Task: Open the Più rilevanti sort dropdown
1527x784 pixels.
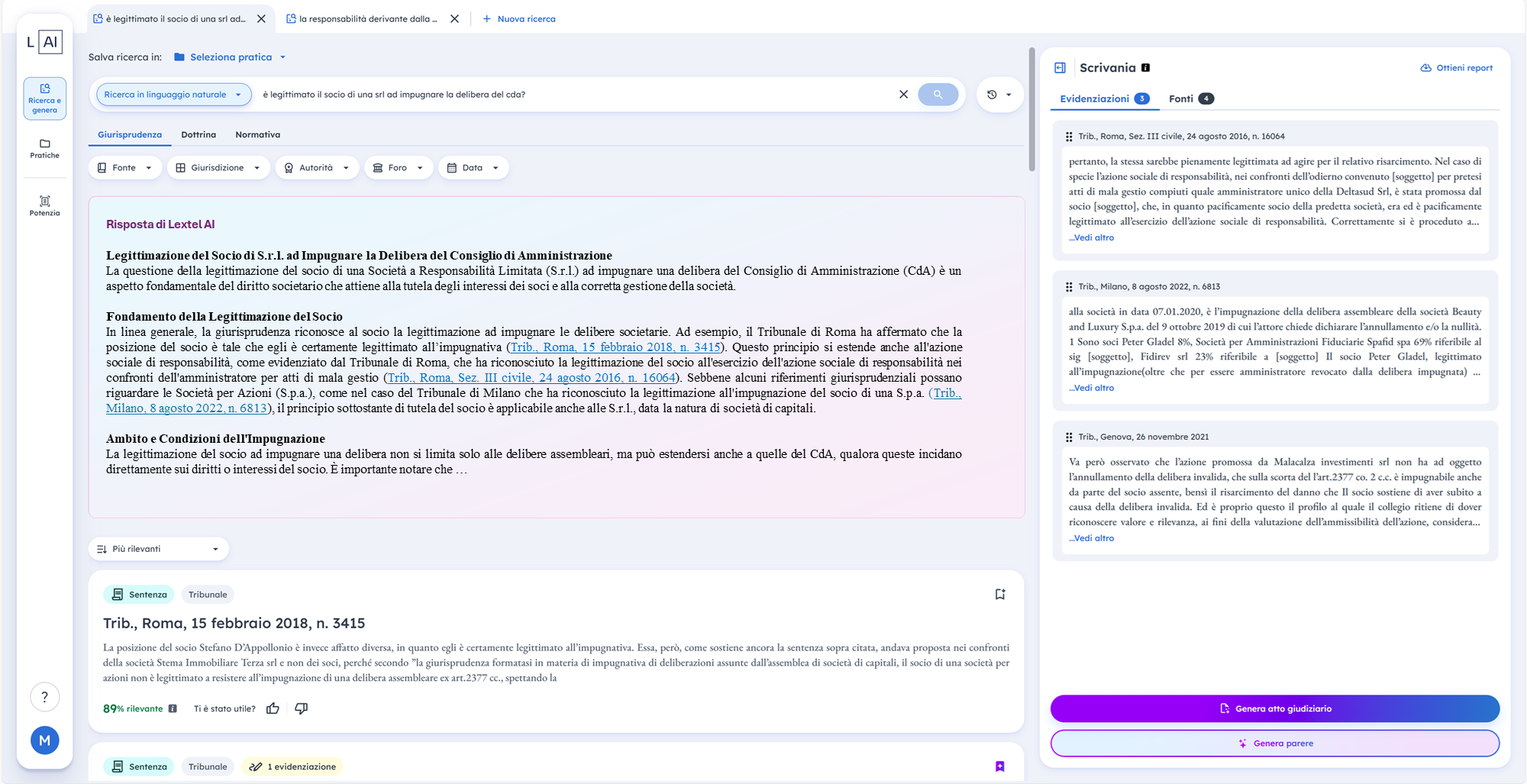Action: (x=158, y=549)
